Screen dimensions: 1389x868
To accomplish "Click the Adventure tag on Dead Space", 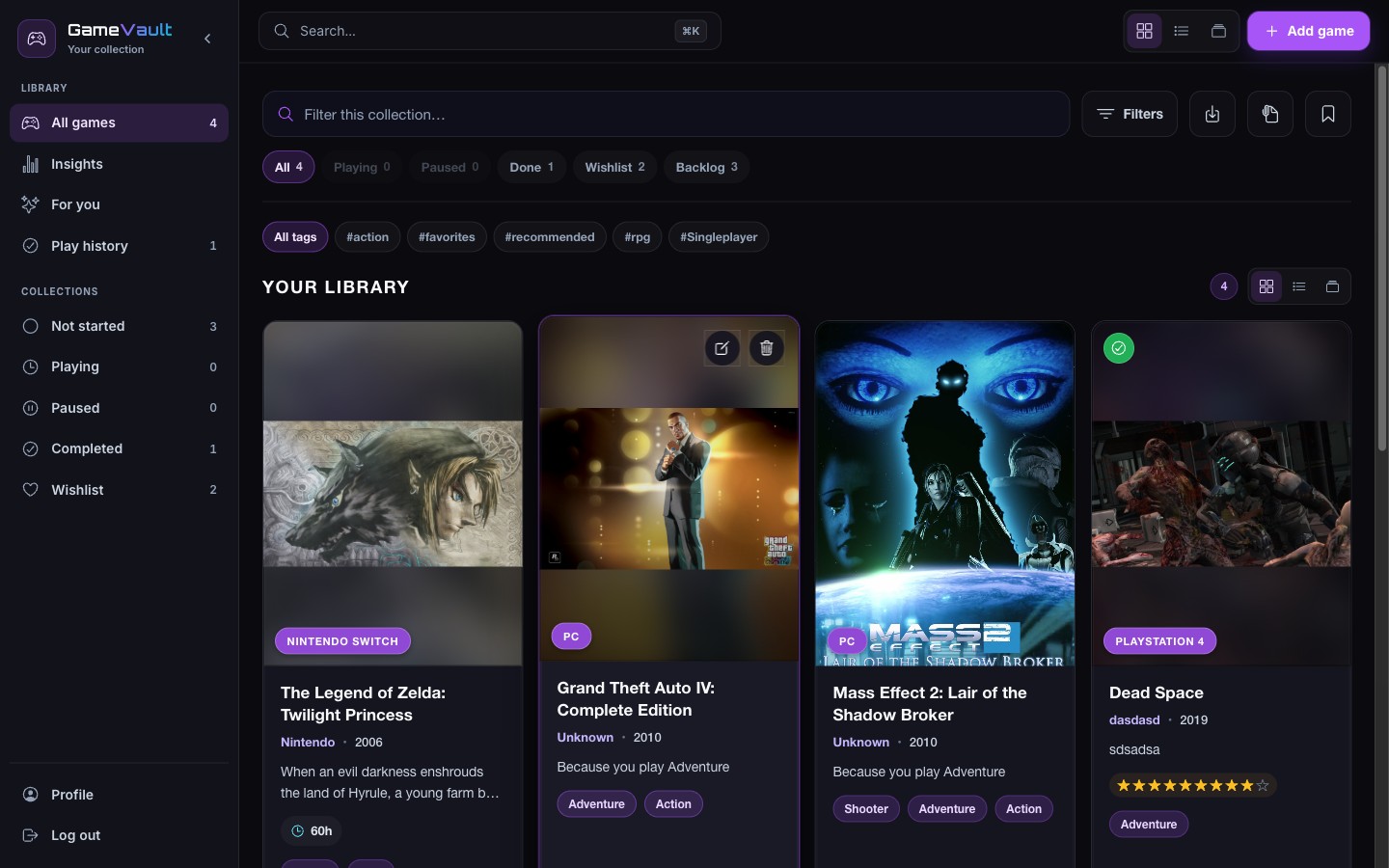I will [1149, 825].
